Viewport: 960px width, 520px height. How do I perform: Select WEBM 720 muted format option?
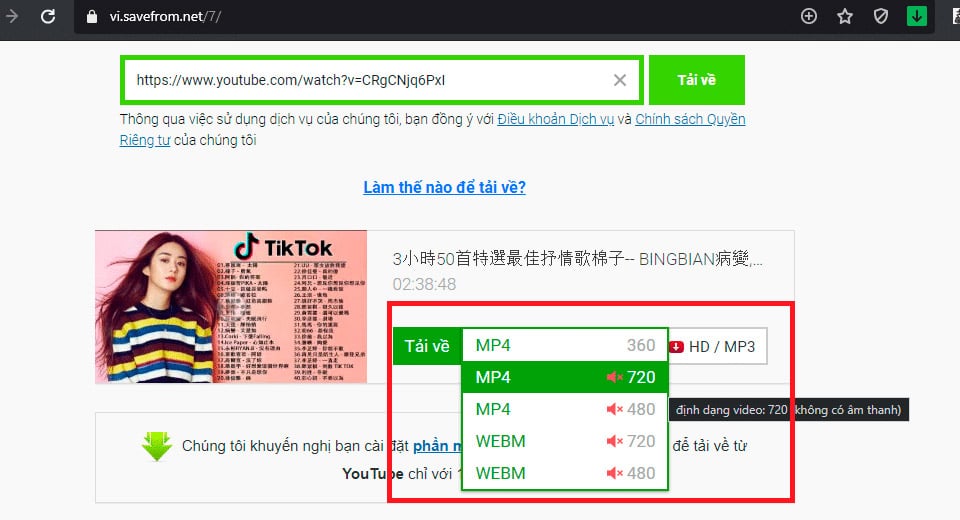[x=564, y=441]
